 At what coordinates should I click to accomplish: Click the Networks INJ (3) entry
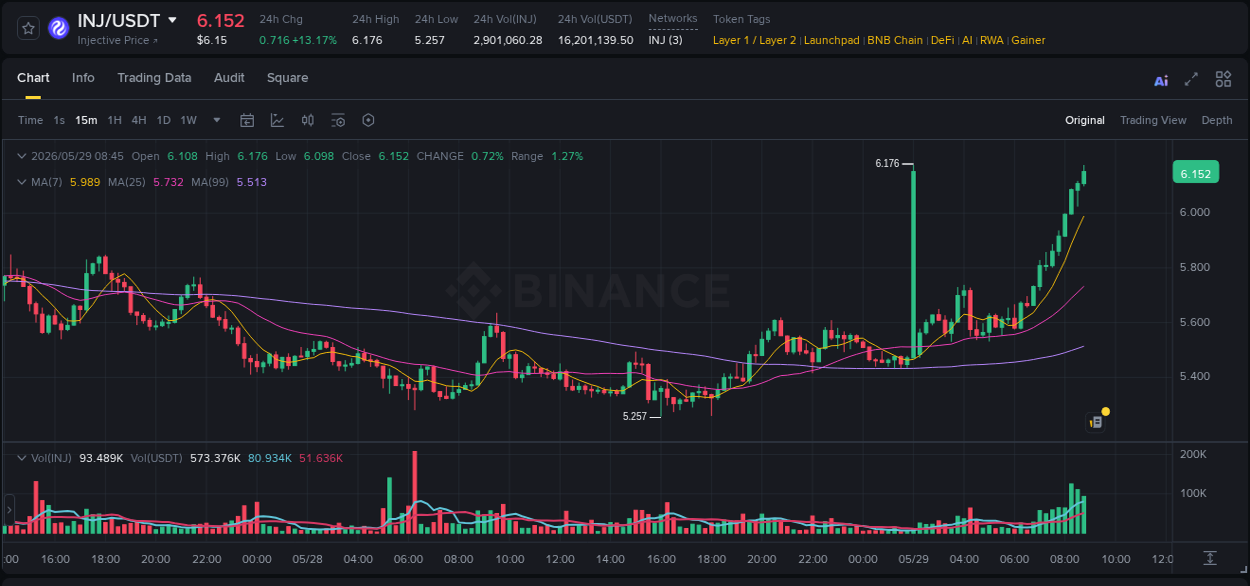[x=665, y=40]
